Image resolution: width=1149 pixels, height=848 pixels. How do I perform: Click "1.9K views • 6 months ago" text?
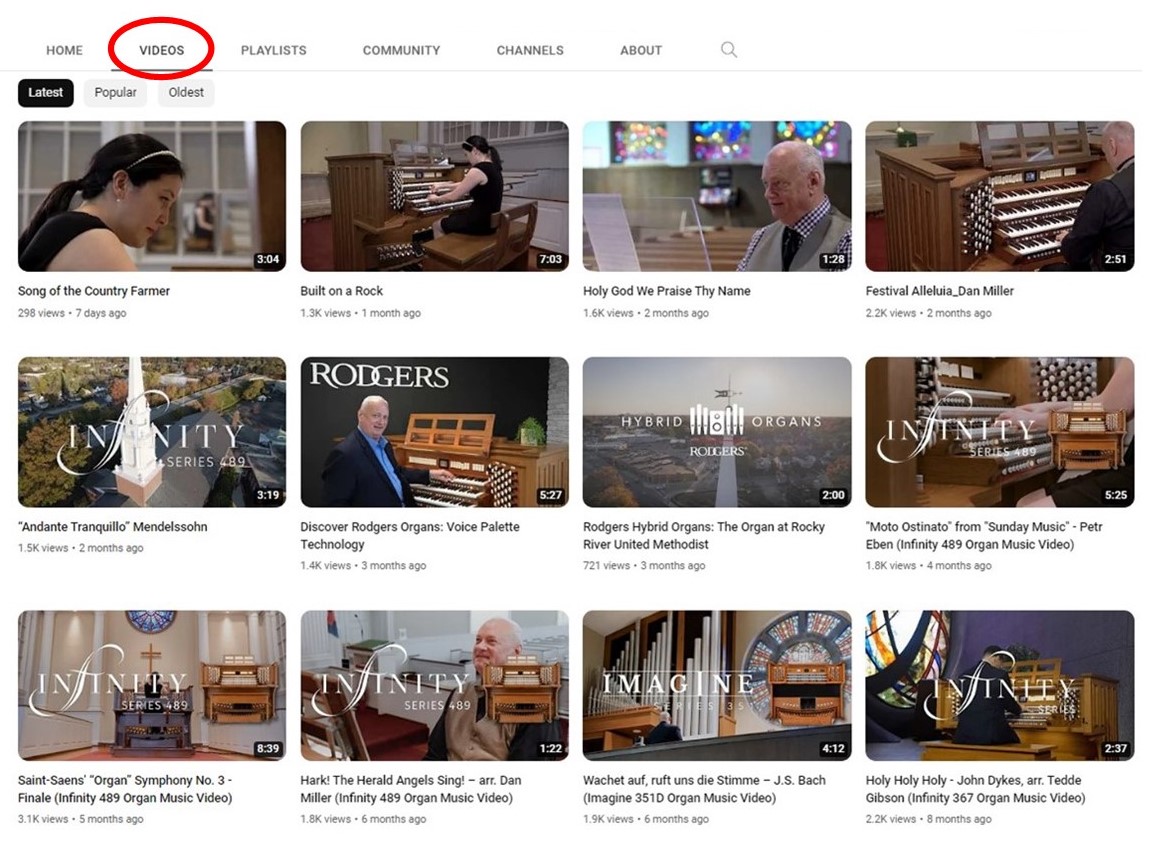click(x=646, y=819)
